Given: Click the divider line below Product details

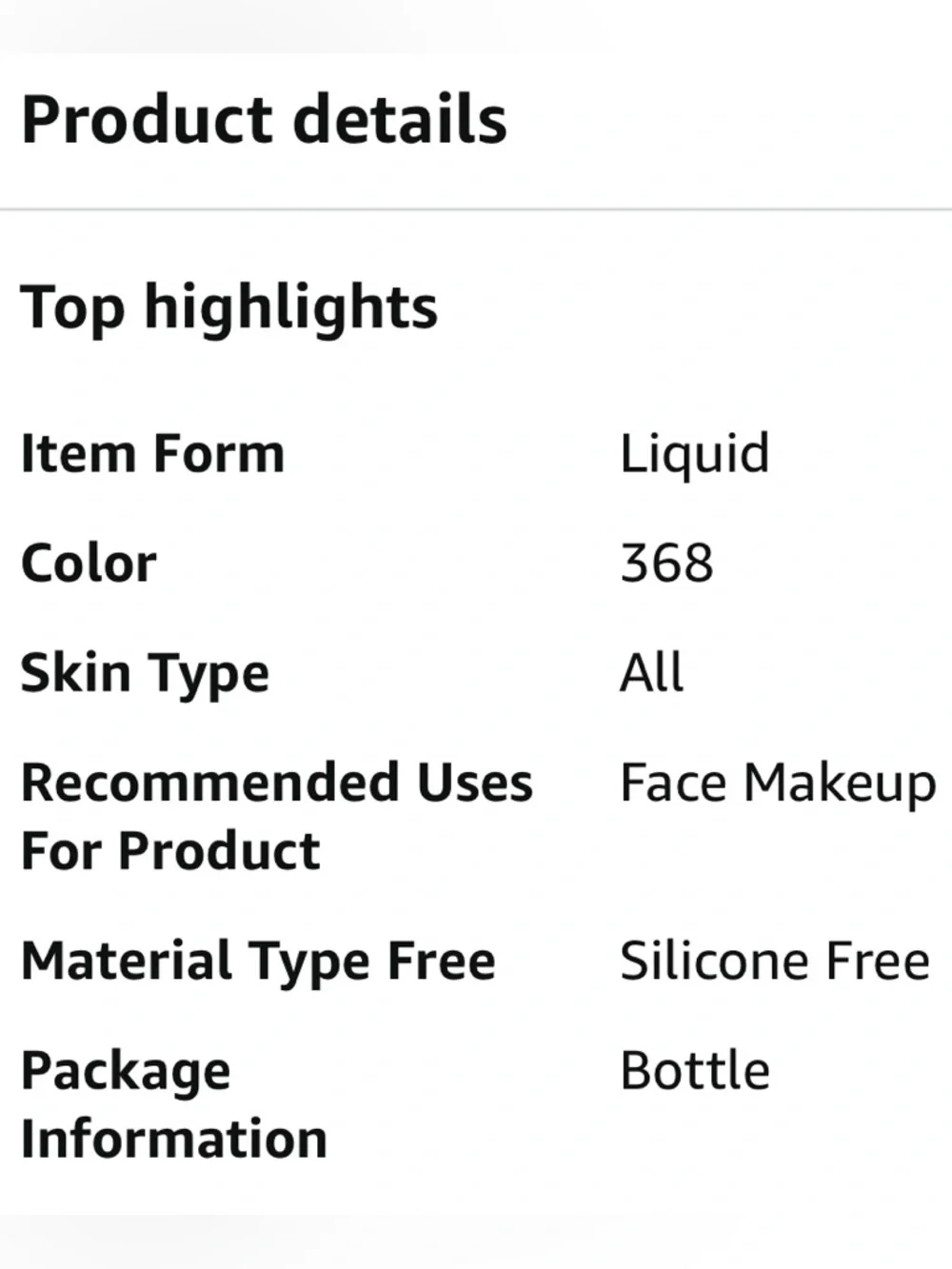Looking at the screenshot, I should point(476,208).
